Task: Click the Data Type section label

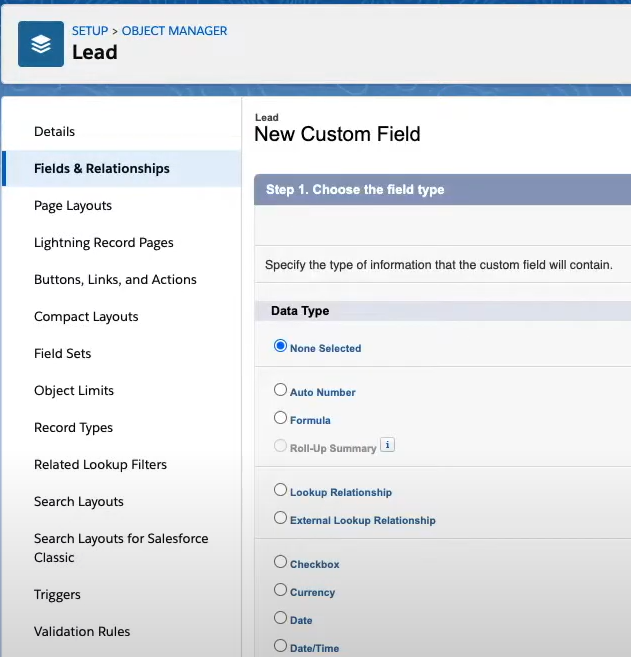Action: click(300, 311)
